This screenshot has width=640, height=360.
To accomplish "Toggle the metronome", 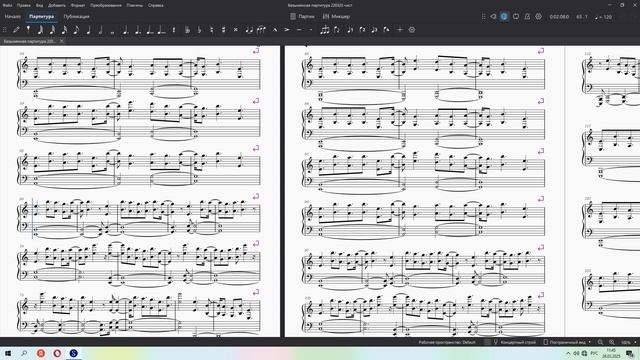I will pos(527,16).
